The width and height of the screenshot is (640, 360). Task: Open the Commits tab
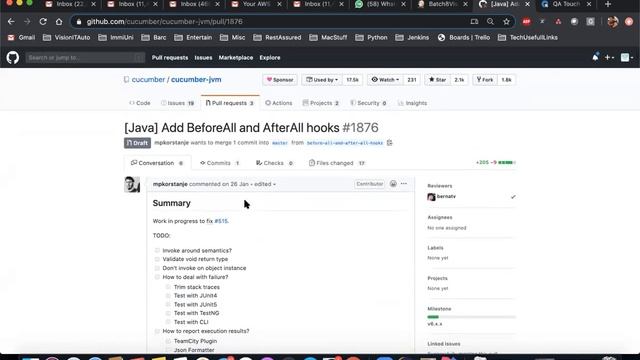(220, 163)
